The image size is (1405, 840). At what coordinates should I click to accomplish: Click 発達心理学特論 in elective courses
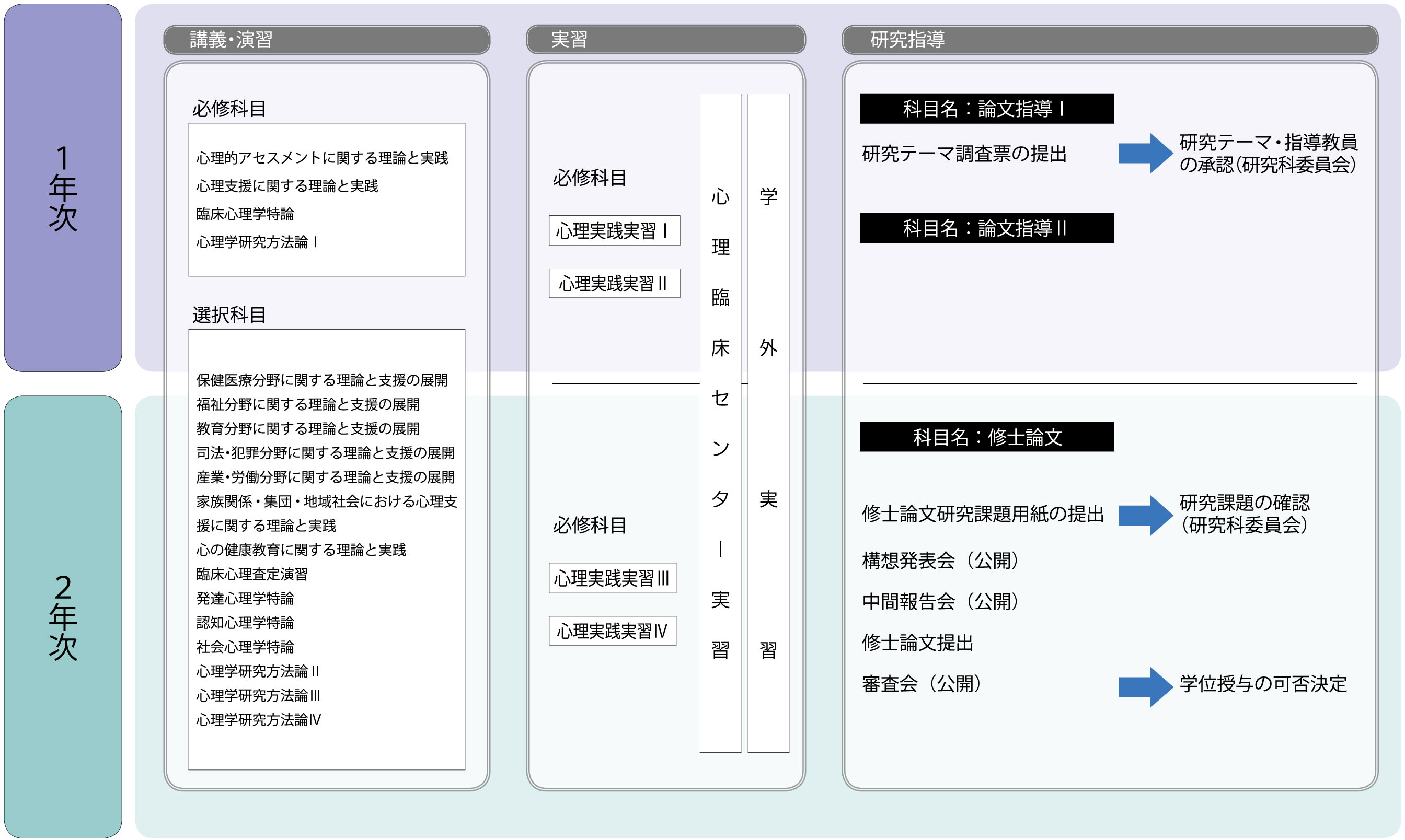pyautogui.click(x=245, y=598)
